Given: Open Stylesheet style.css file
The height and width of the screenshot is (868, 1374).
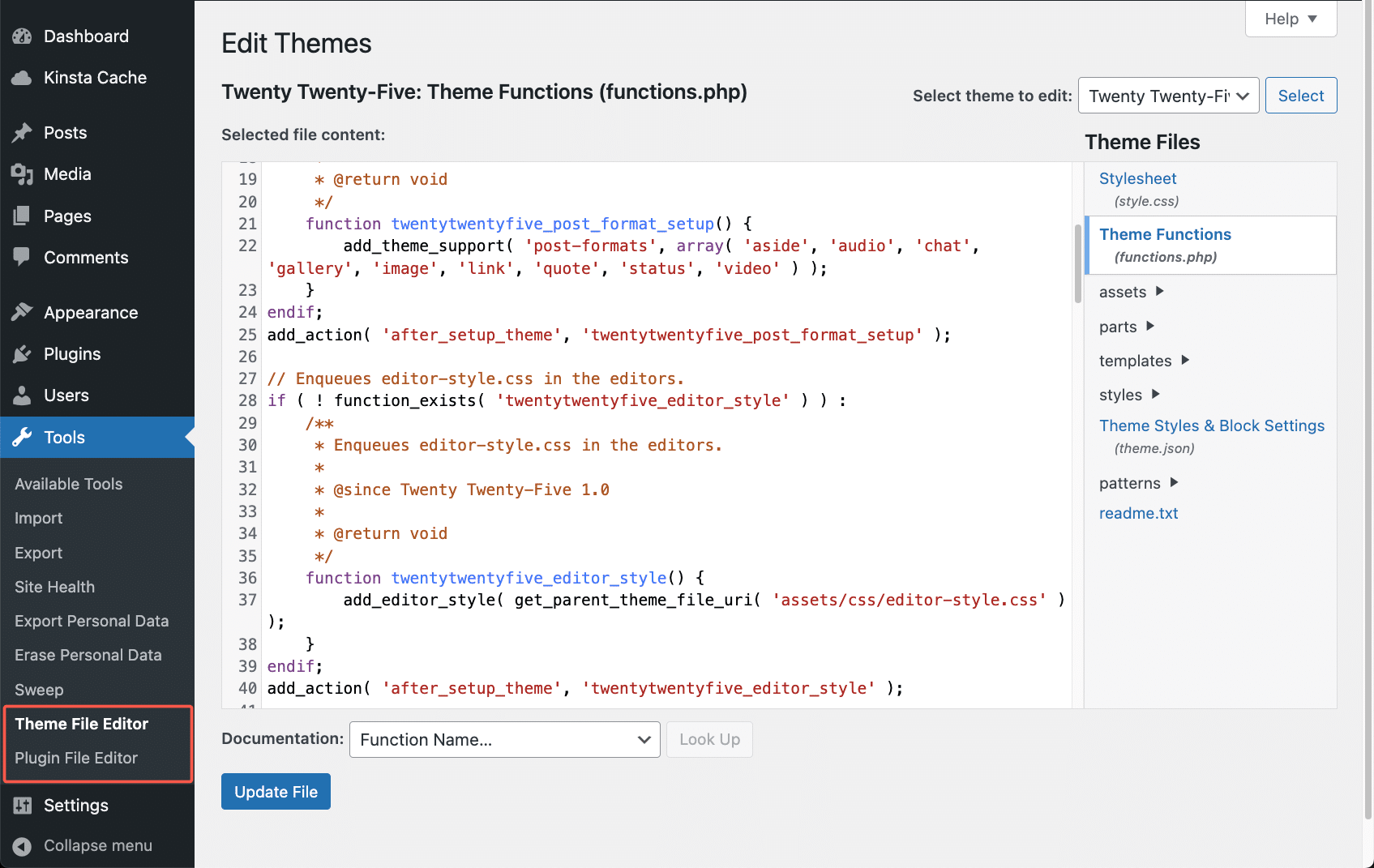Looking at the screenshot, I should [x=1137, y=179].
